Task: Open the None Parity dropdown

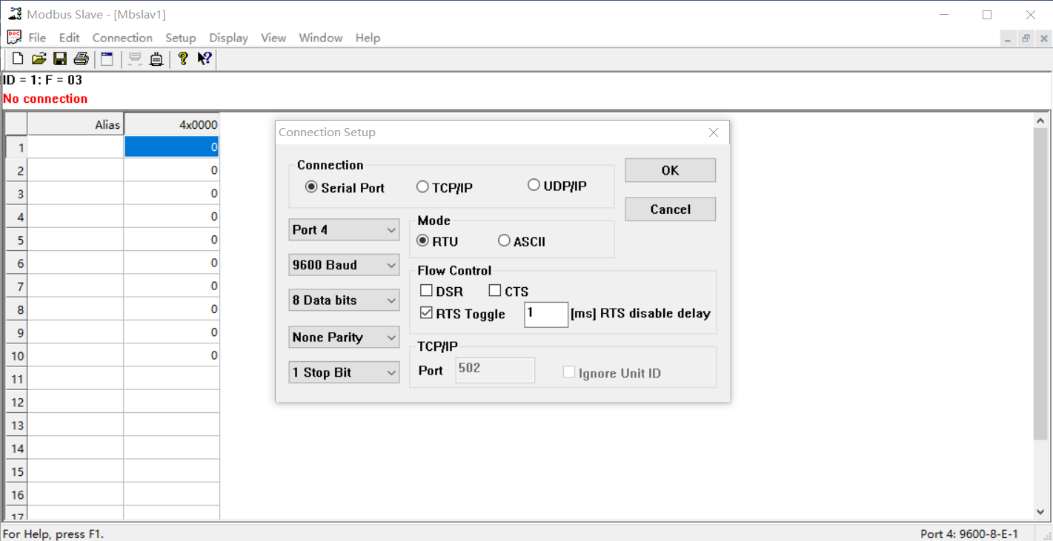Action: point(343,337)
